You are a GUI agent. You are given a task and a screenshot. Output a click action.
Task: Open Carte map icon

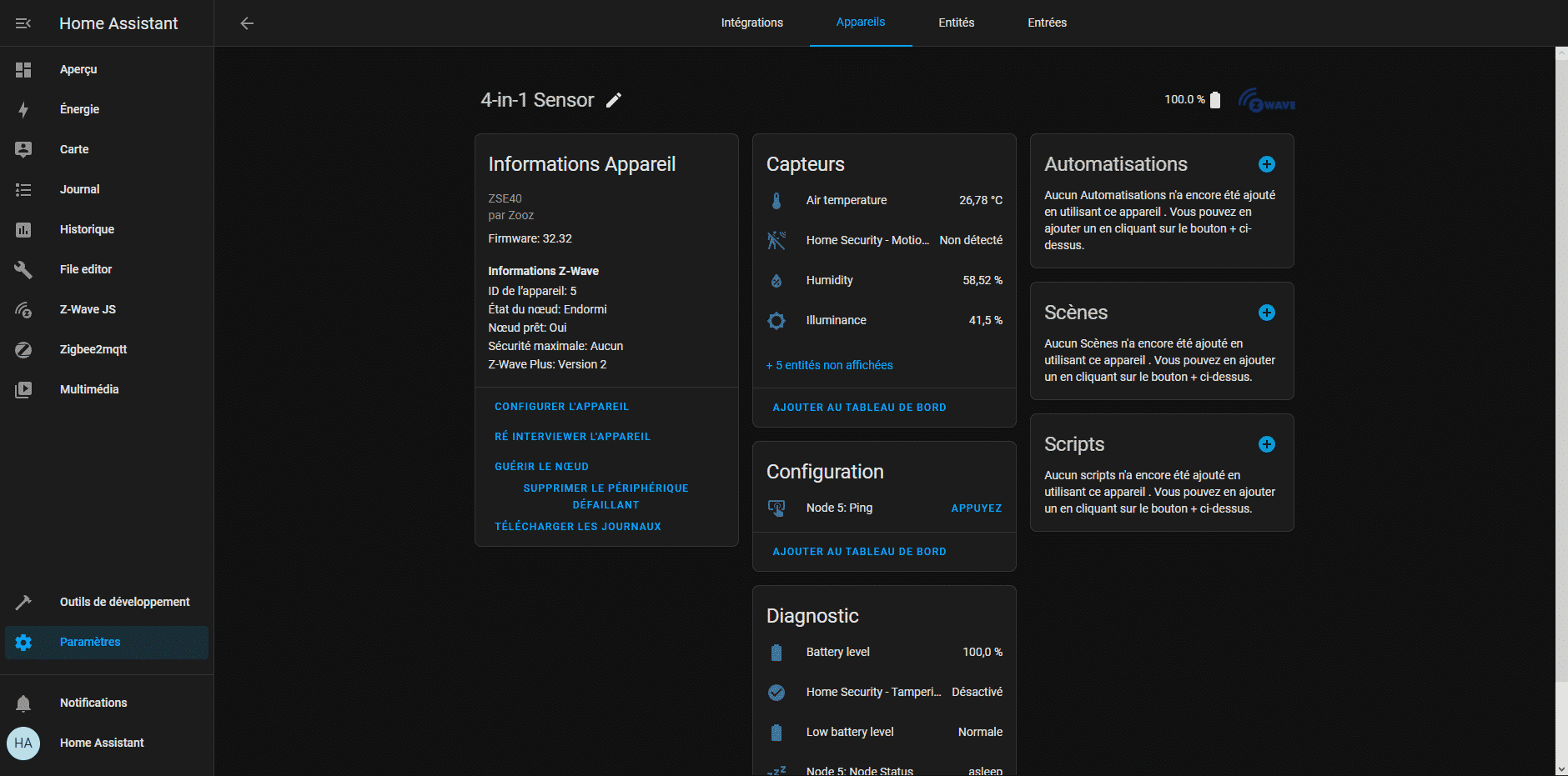tap(23, 150)
